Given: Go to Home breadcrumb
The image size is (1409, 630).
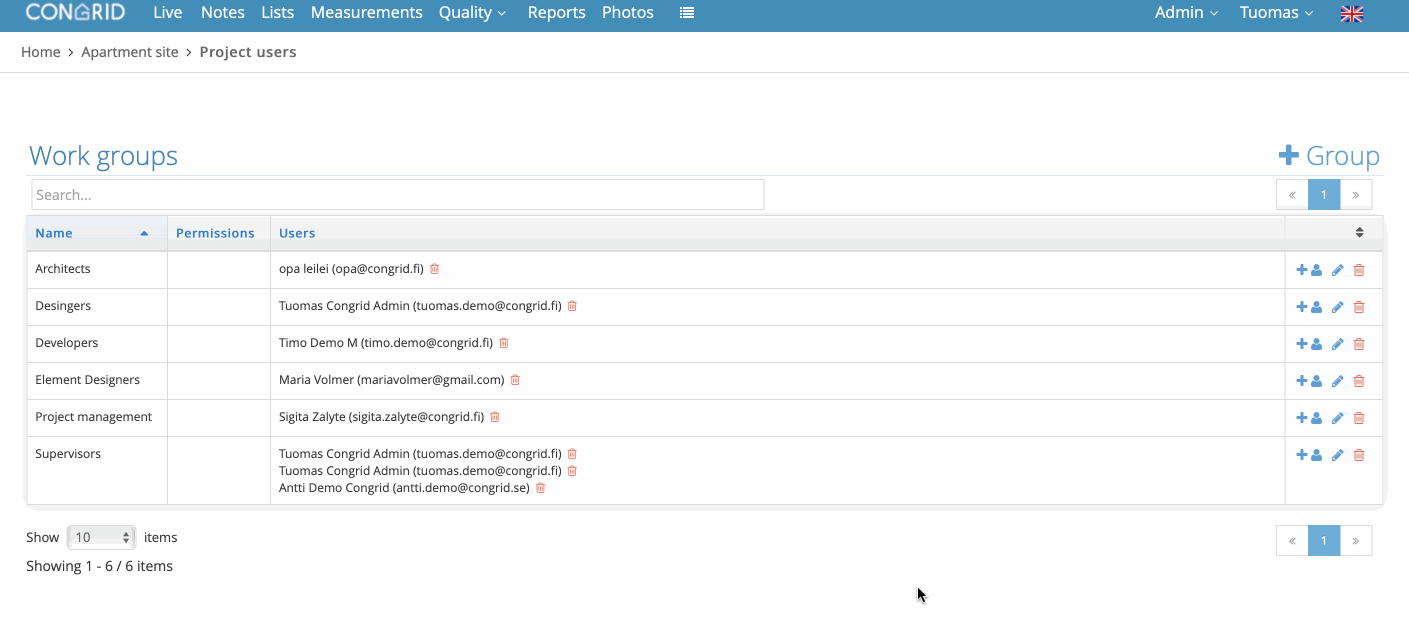Looking at the screenshot, I should pyautogui.click(x=41, y=52).
